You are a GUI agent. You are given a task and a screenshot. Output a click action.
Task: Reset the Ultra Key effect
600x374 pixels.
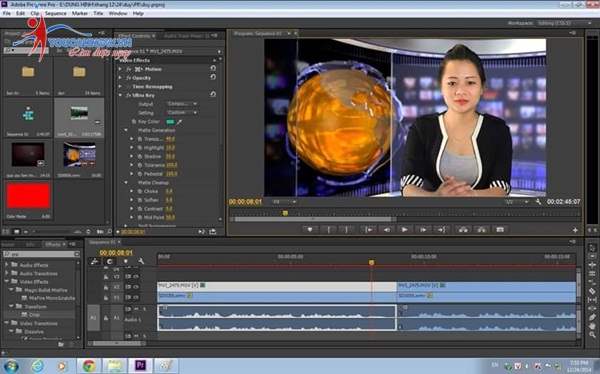point(213,94)
